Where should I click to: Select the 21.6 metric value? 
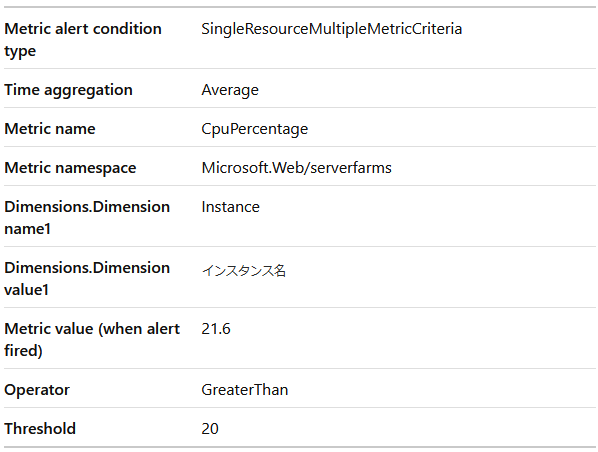tap(216, 329)
